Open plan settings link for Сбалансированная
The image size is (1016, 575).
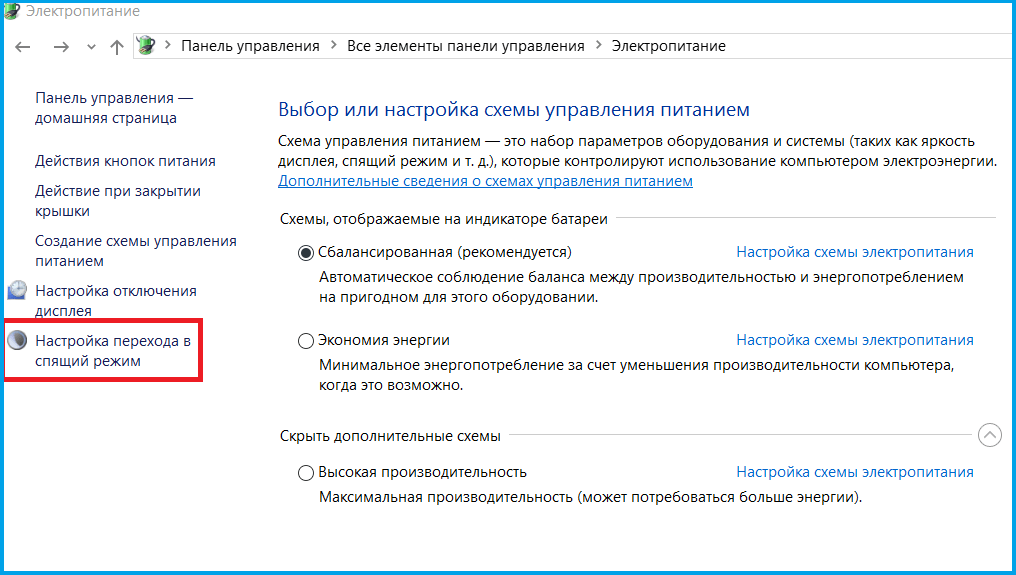[854, 252]
